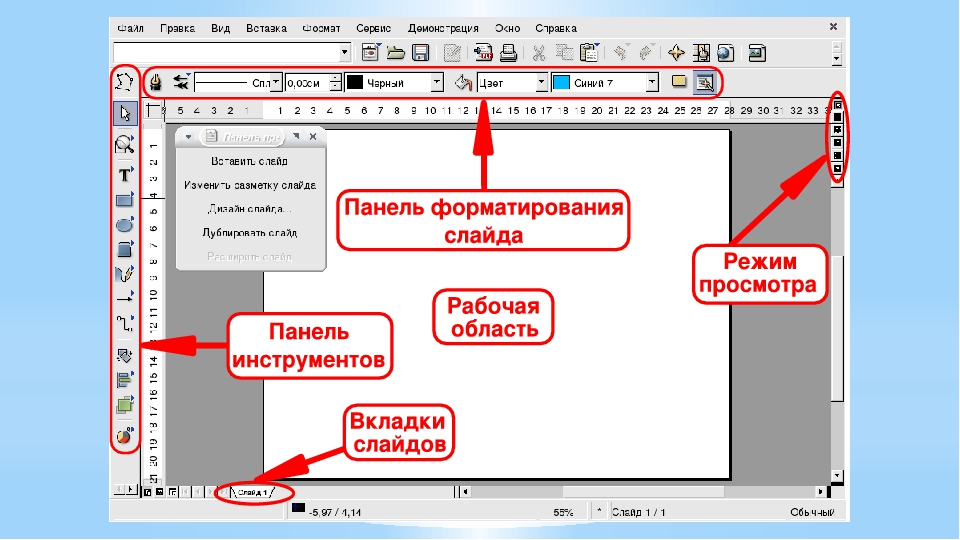Viewport: 960px width, 540px height.
Task: Adjust line width stepper arrows
Action: tap(336, 82)
